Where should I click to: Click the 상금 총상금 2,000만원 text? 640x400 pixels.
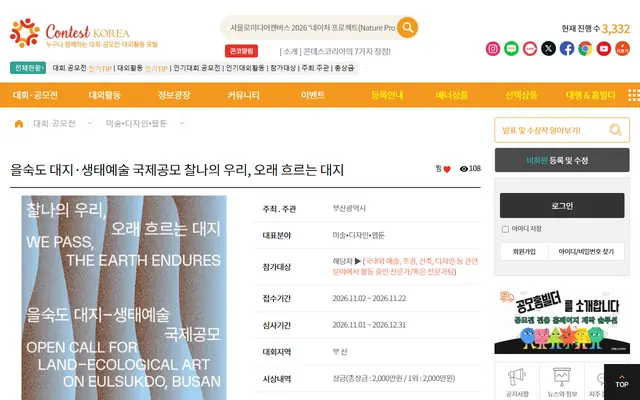point(393,378)
